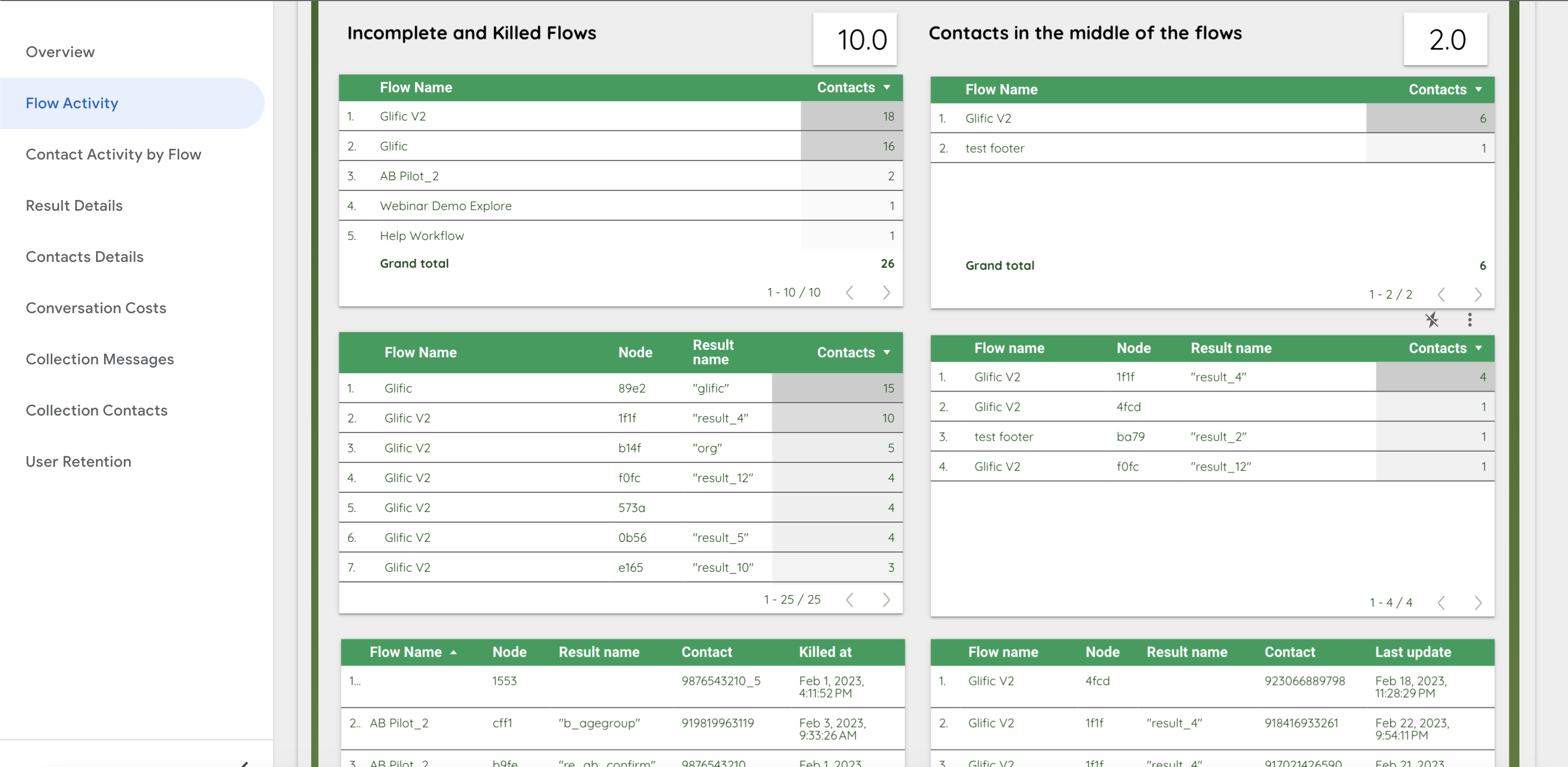Viewport: 1568px width, 767px height.
Task: Open the Overview page
Action: (60, 52)
